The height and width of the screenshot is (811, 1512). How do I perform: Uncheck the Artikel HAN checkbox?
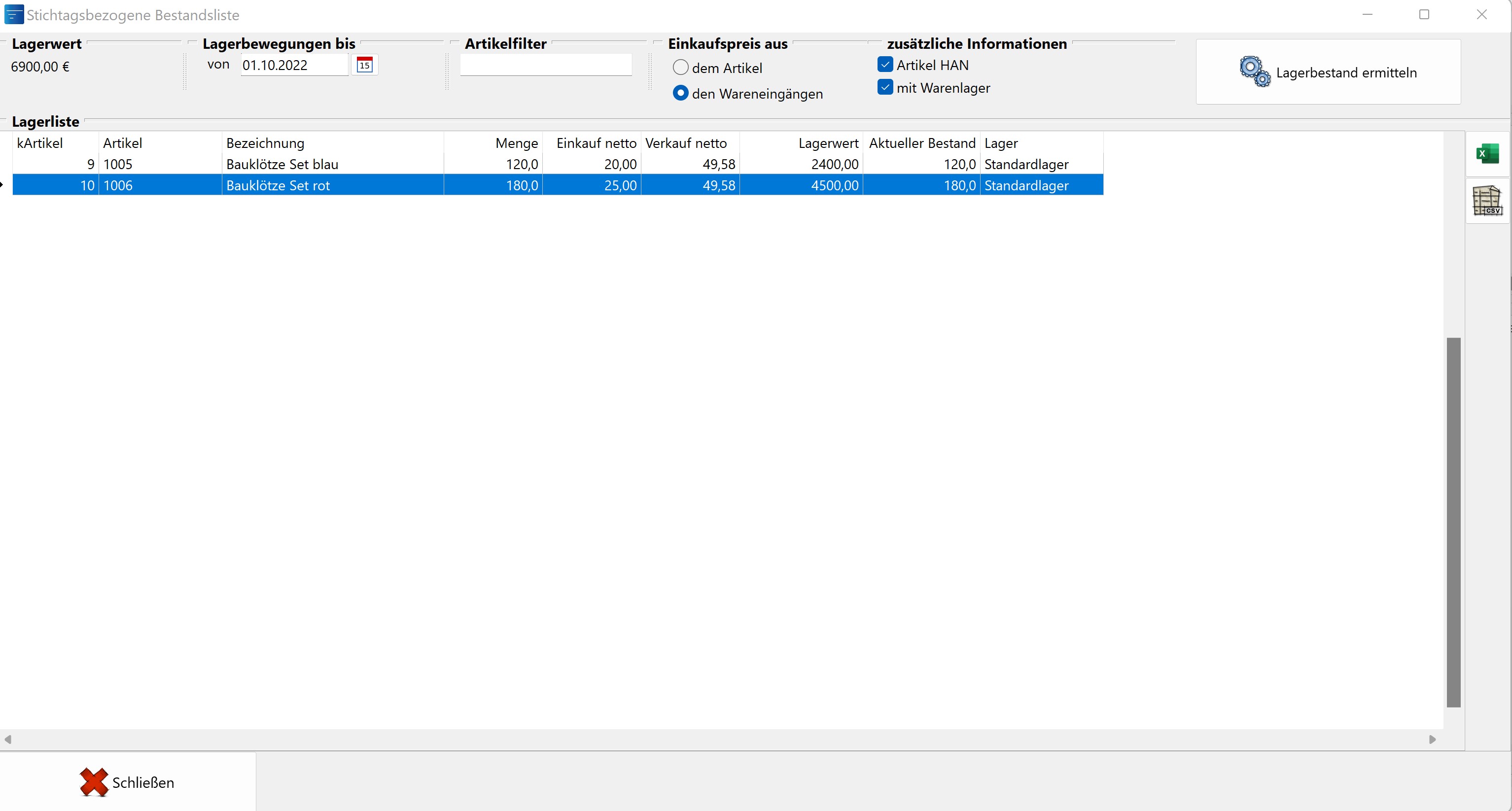[885, 65]
